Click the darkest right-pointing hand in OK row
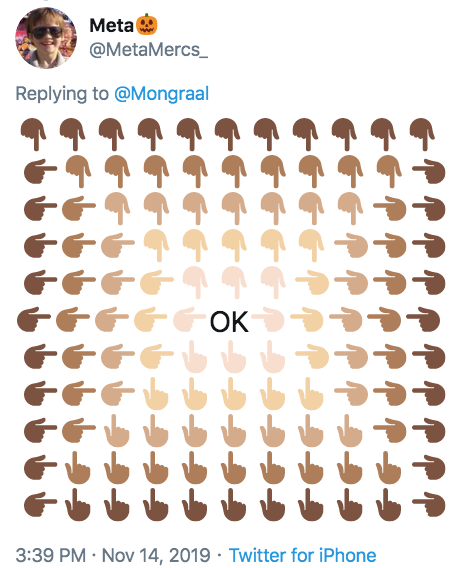Screen dimensions: 457x568 [423, 319]
